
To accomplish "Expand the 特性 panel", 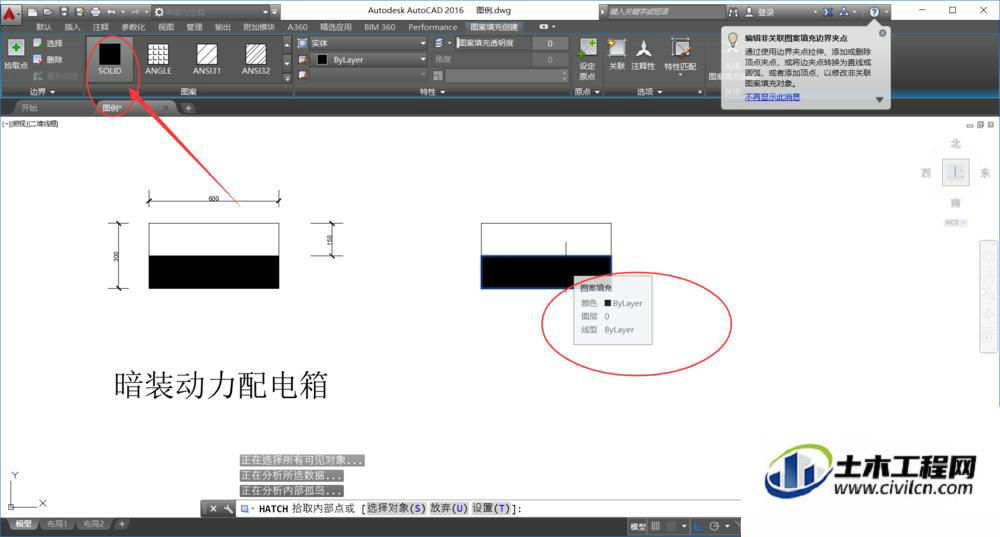I will click(x=432, y=92).
